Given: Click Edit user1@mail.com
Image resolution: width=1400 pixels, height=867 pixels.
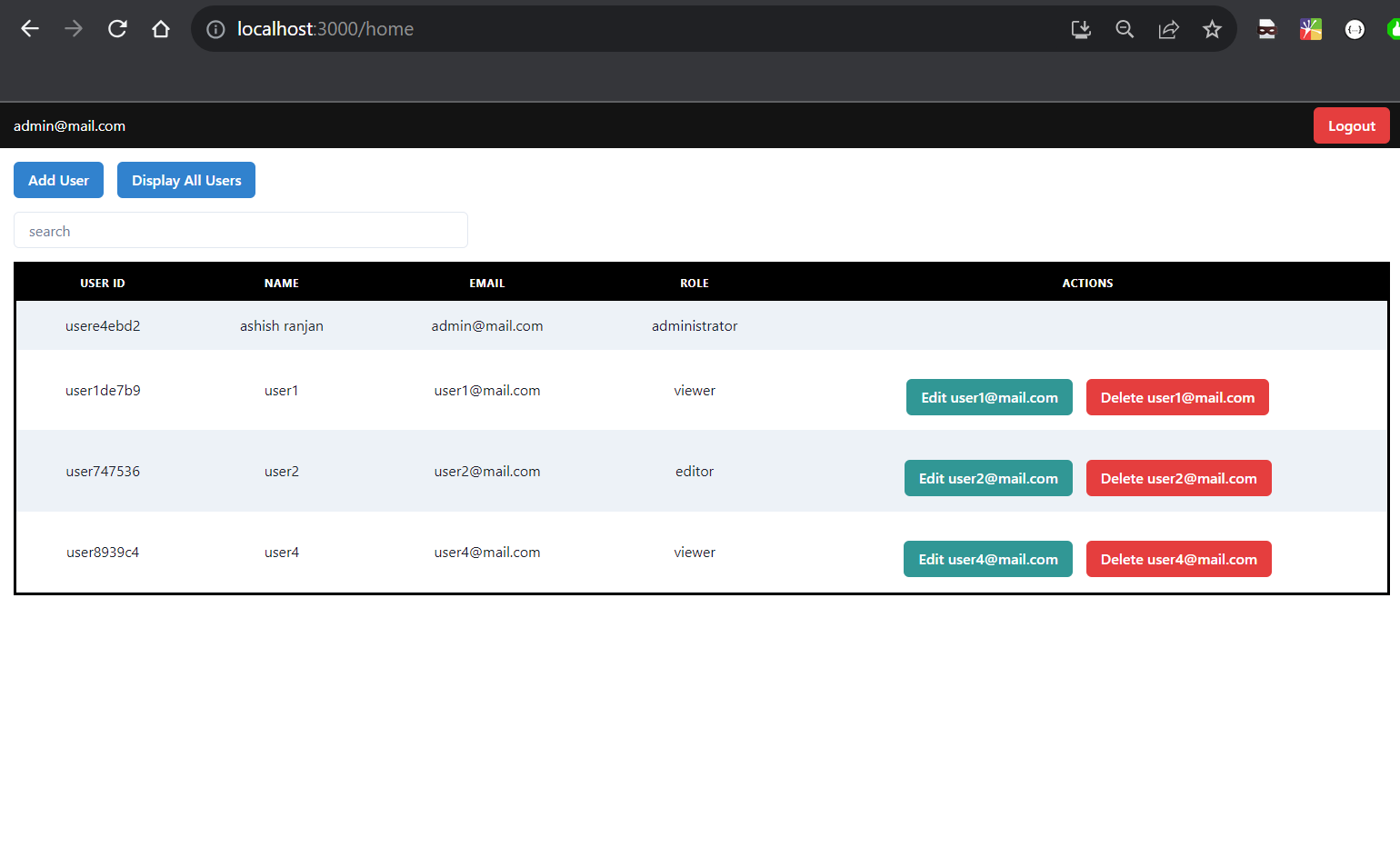Looking at the screenshot, I should [989, 397].
